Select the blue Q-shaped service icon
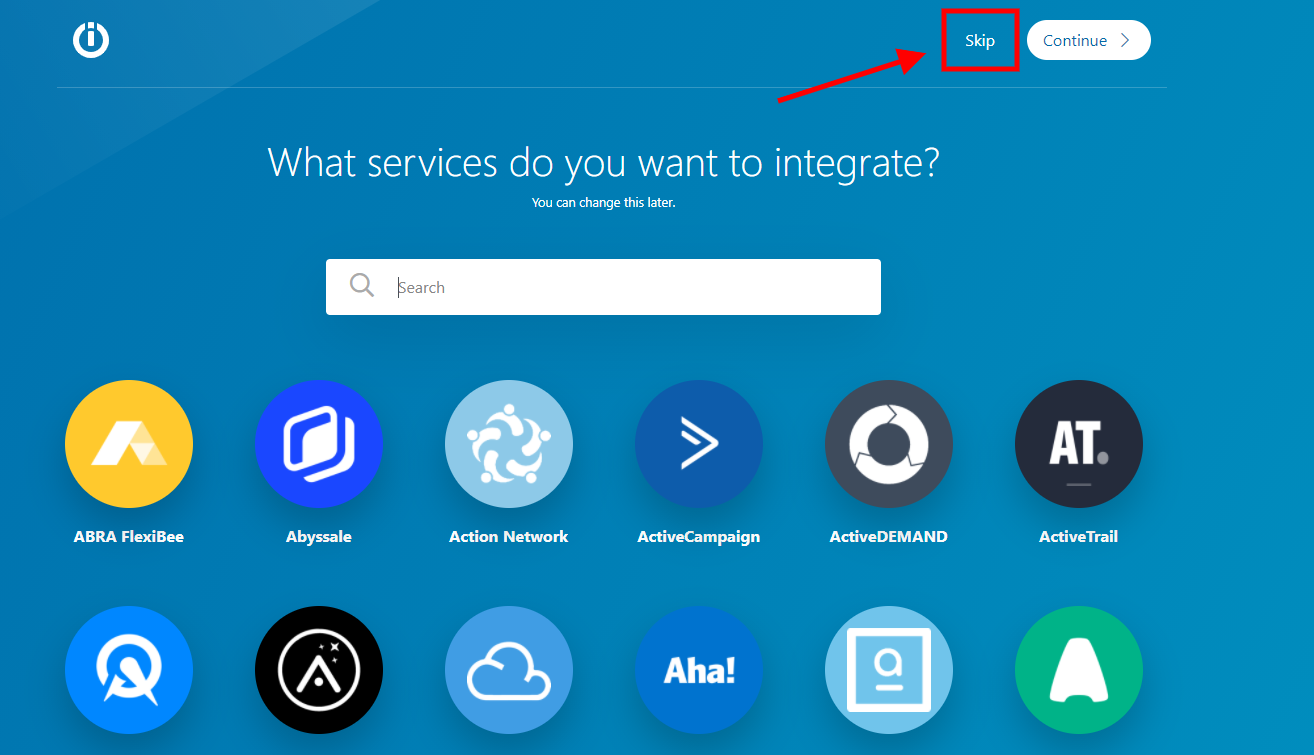Image resolution: width=1314 pixels, height=755 pixels. [x=129, y=670]
